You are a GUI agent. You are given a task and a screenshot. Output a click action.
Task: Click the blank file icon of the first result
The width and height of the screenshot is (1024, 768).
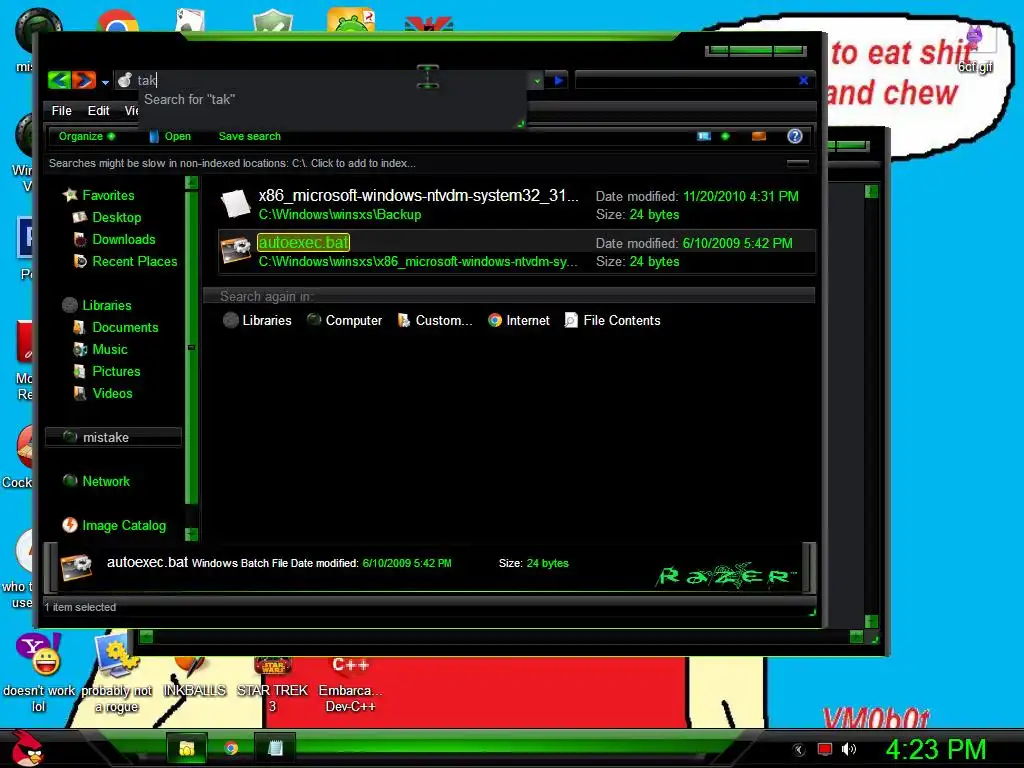[235, 204]
